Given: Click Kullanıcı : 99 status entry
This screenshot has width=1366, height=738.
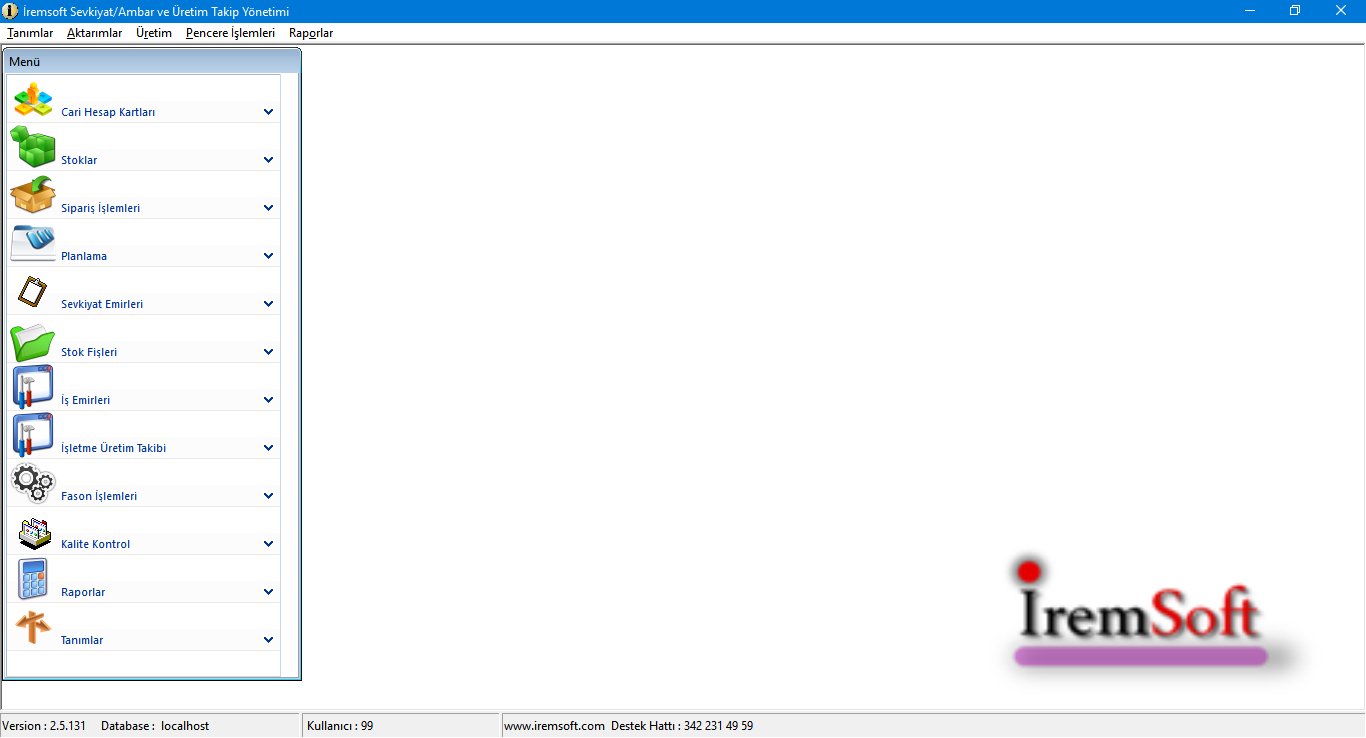Looking at the screenshot, I should (x=340, y=726).
